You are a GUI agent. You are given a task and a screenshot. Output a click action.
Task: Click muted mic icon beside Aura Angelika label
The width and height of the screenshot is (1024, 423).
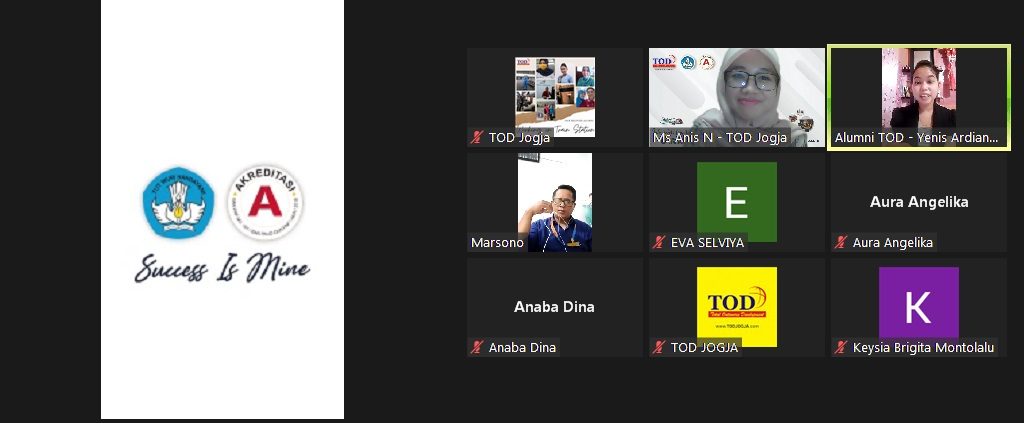click(x=840, y=242)
